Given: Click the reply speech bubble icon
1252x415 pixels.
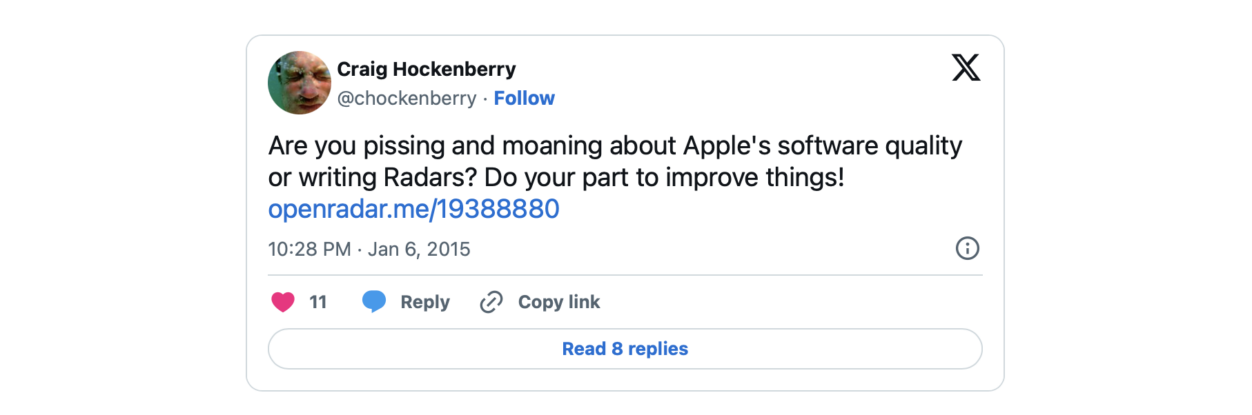Looking at the screenshot, I should [x=374, y=302].
